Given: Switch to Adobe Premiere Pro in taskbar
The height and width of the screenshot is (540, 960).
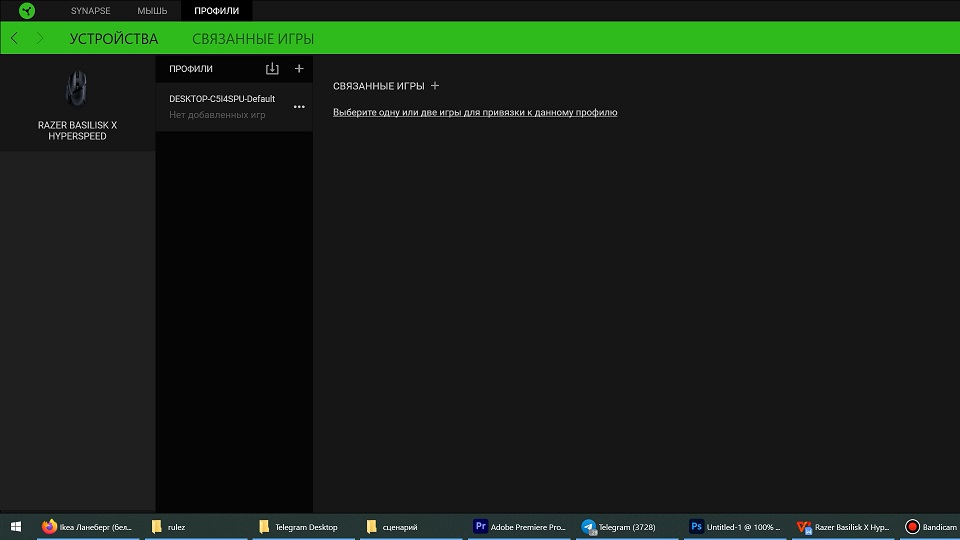Looking at the screenshot, I should [519, 527].
